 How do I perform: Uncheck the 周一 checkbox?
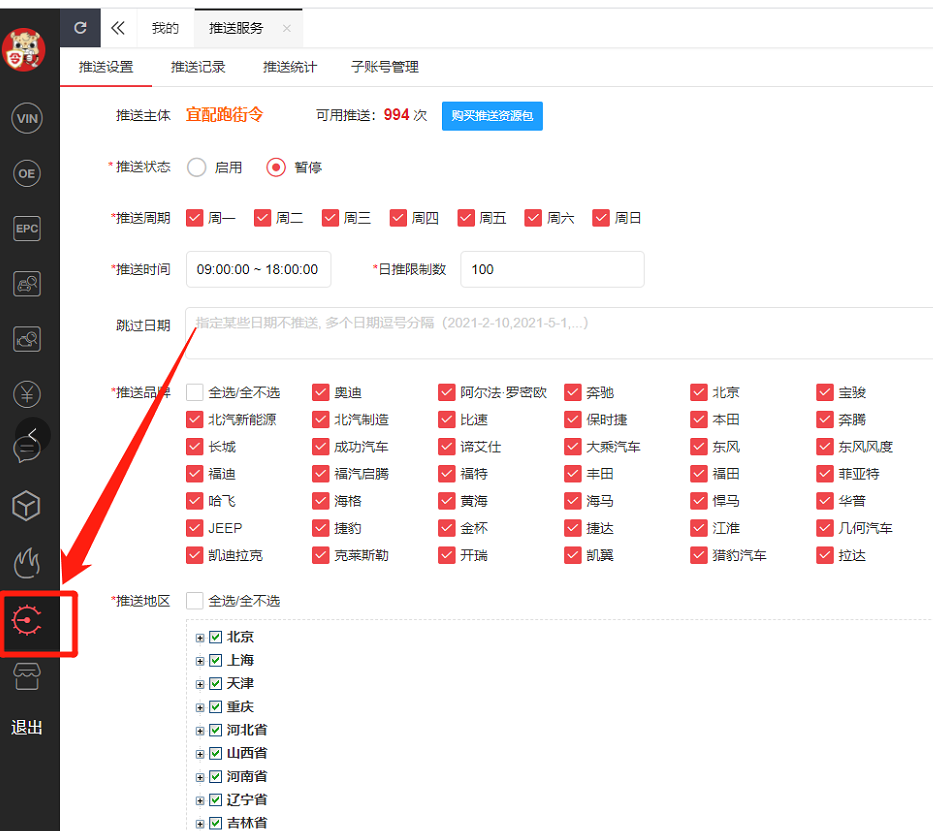pyautogui.click(x=195, y=218)
